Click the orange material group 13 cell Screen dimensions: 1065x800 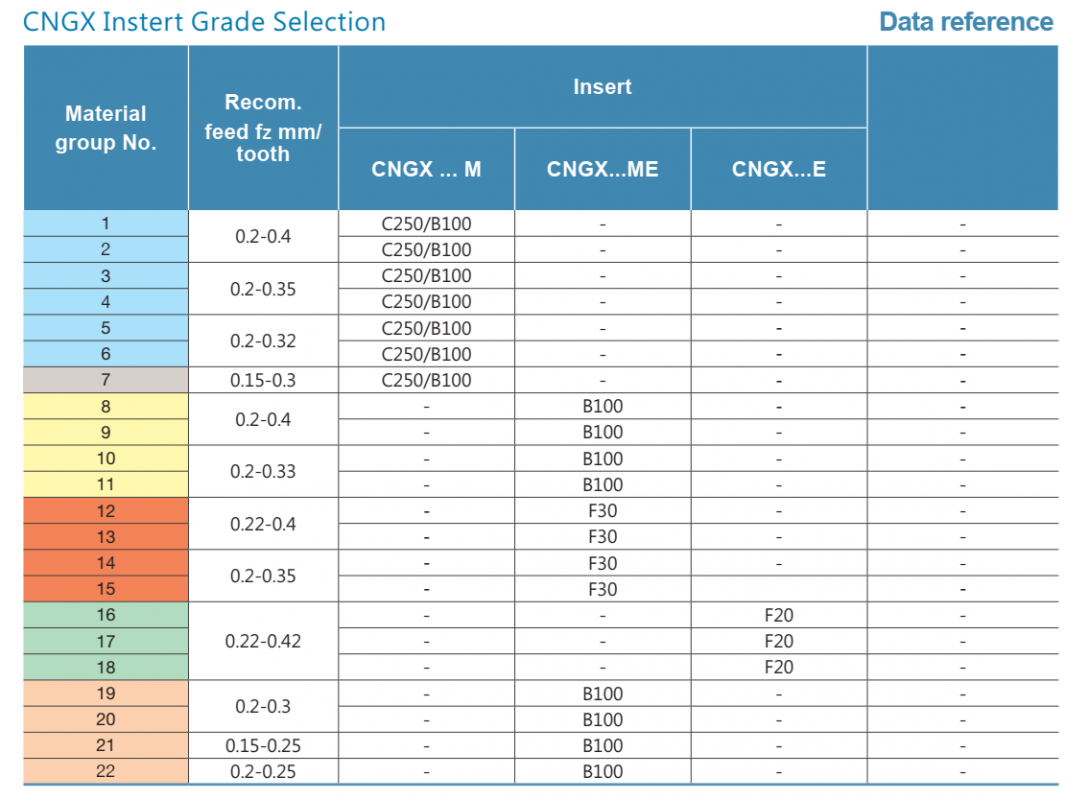coord(106,537)
